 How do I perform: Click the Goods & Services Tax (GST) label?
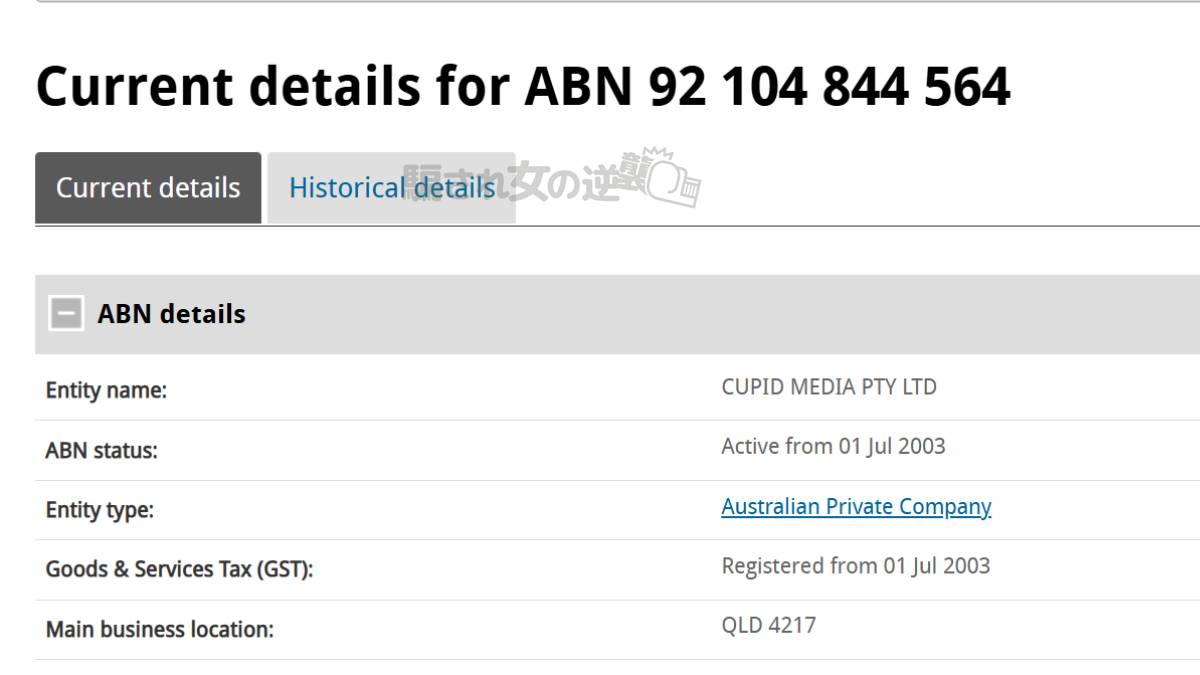[180, 570]
